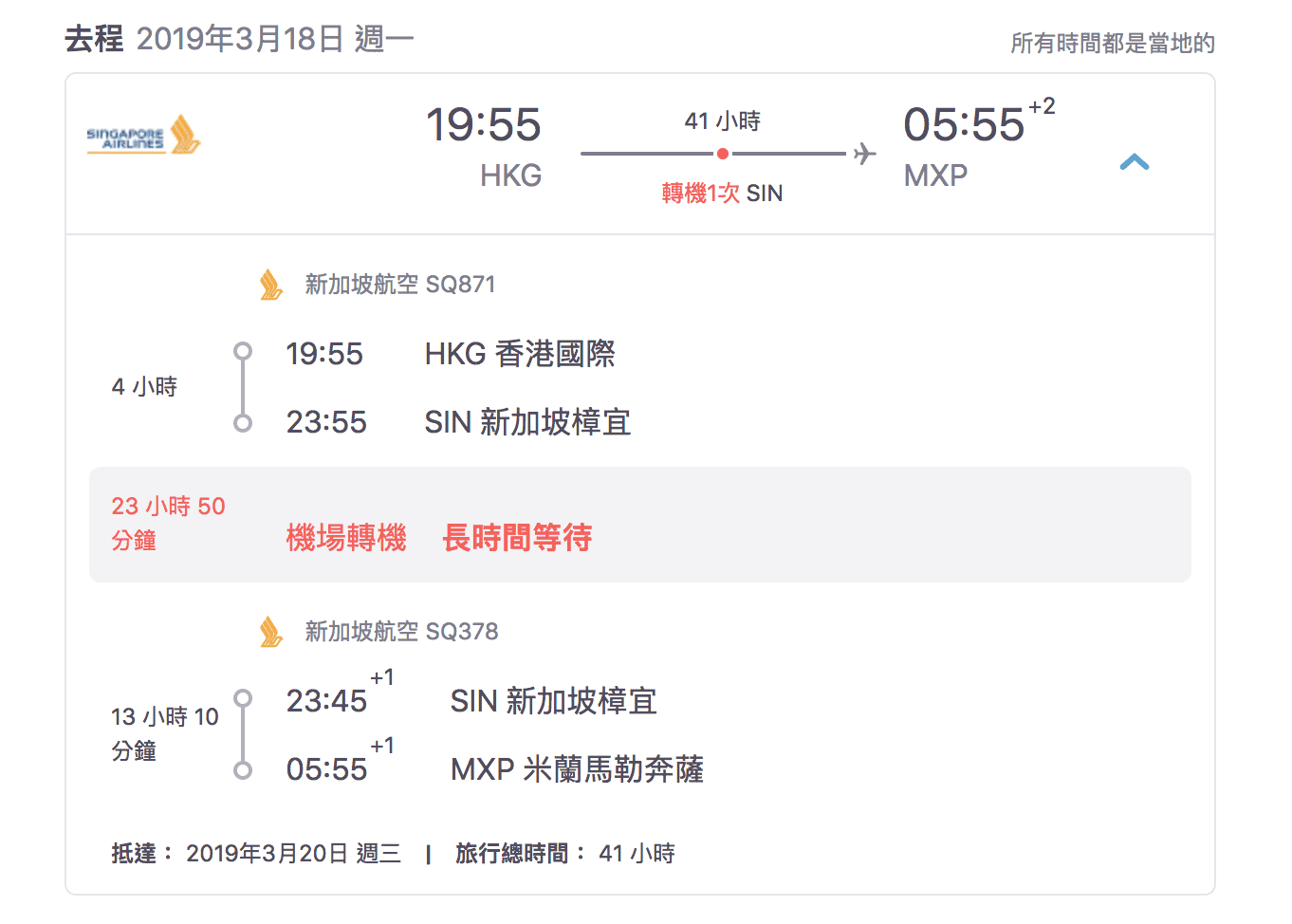The width and height of the screenshot is (1292, 924).
Task: Click the arrival date 2019年3月20日 週三
Action: [x=291, y=852]
